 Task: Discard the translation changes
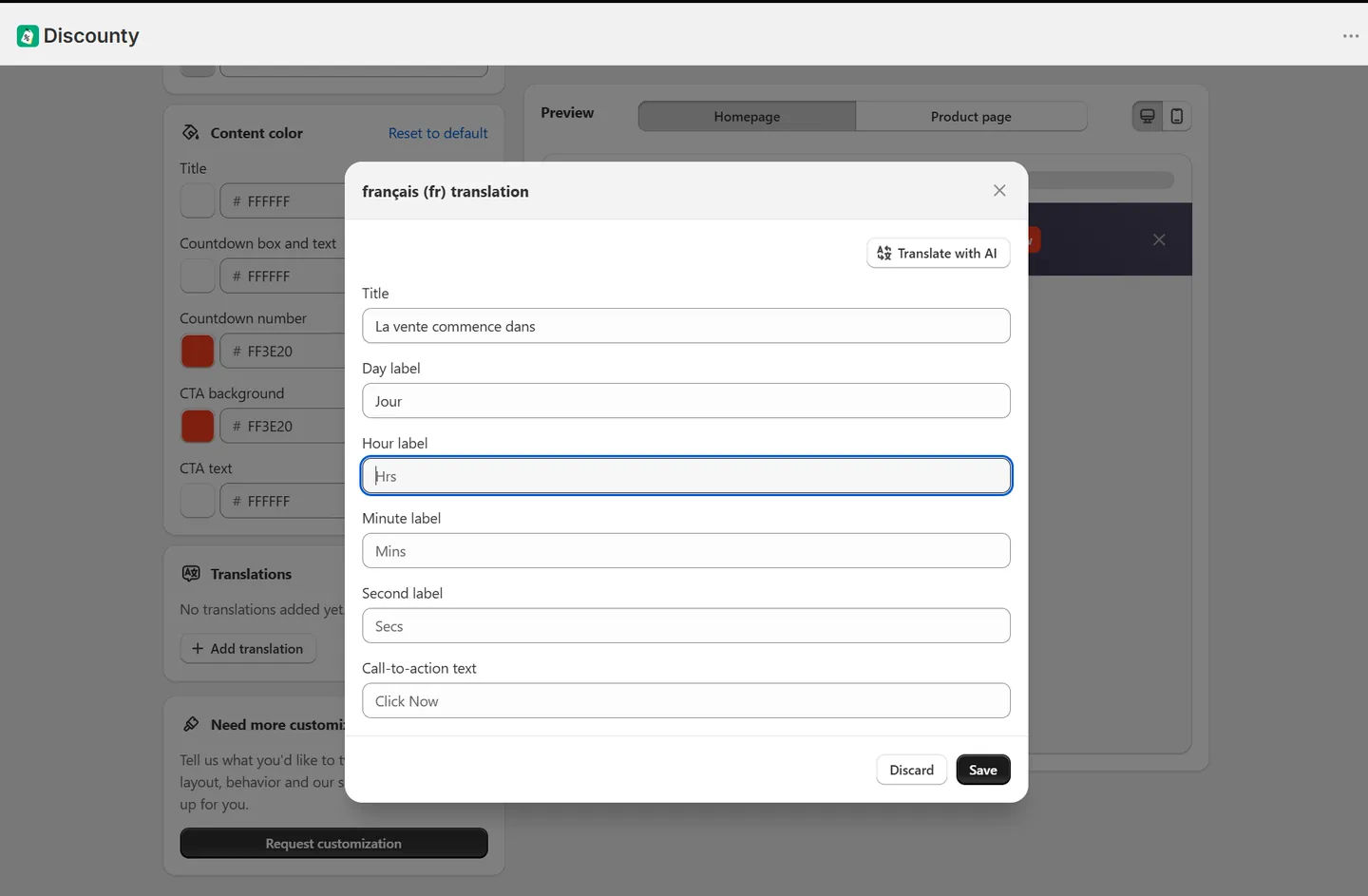pyautogui.click(x=911, y=770)
